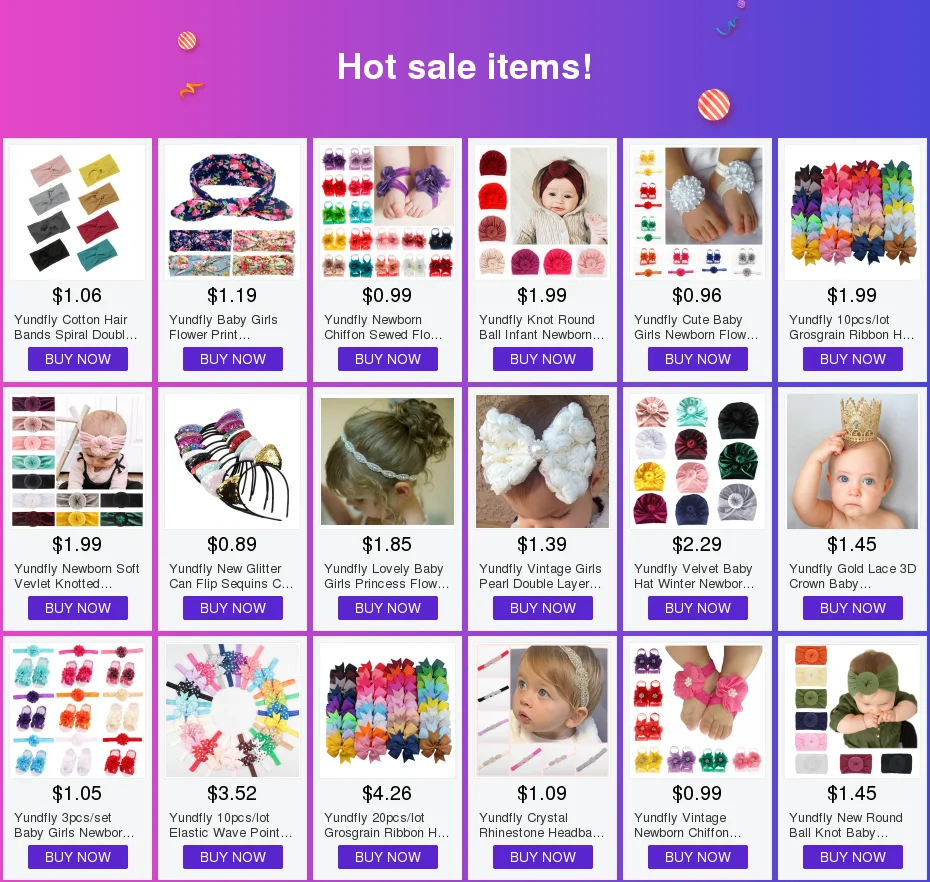Image resolution: width=930 pixels, height=882 pixels.
Task: Click the Hot sale items! banner heading
Action: point(464,66)
